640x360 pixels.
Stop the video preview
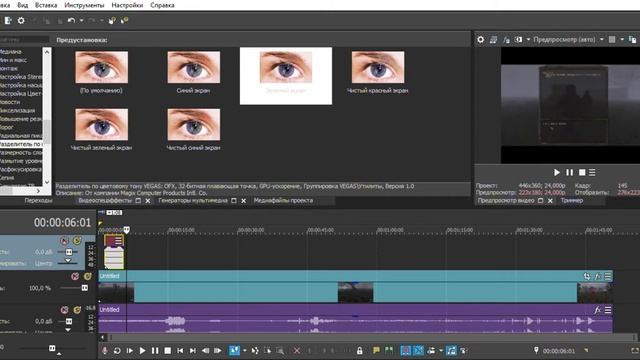pos(582,173)
